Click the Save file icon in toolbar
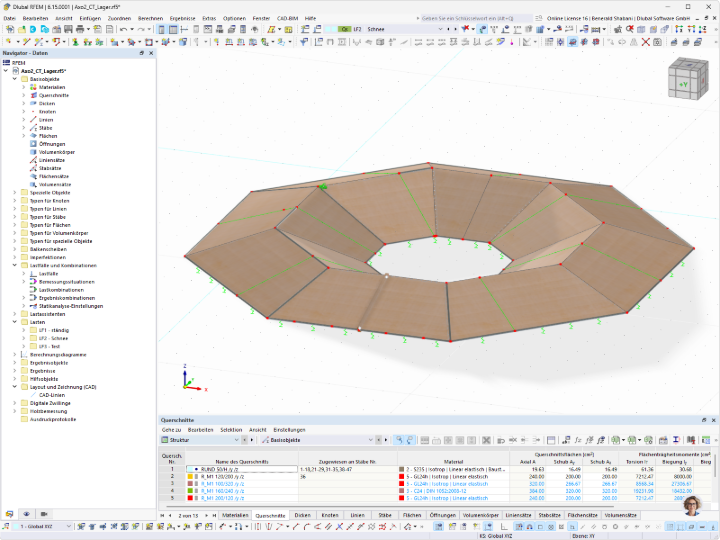Image resolution: width=720 pixels, height=540 pixels. (68, 29)
